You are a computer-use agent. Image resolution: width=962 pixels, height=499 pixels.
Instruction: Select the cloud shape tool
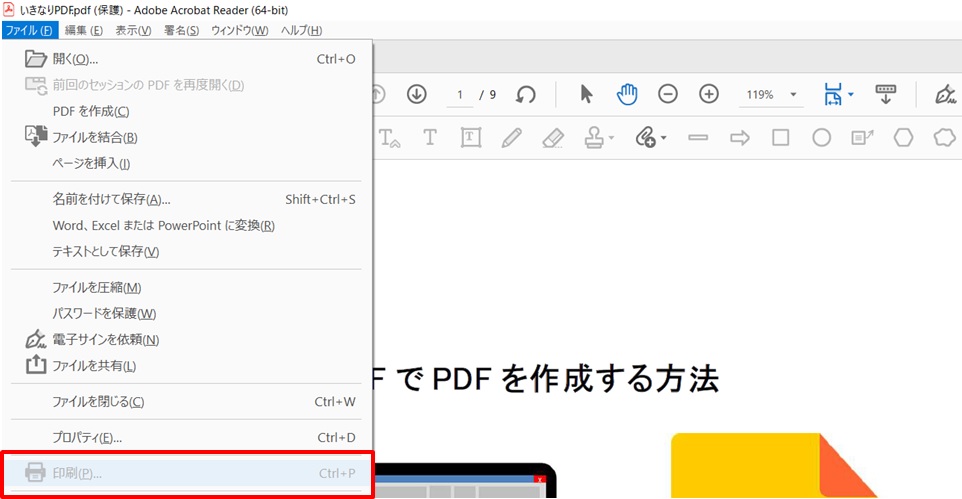point(945,137)
